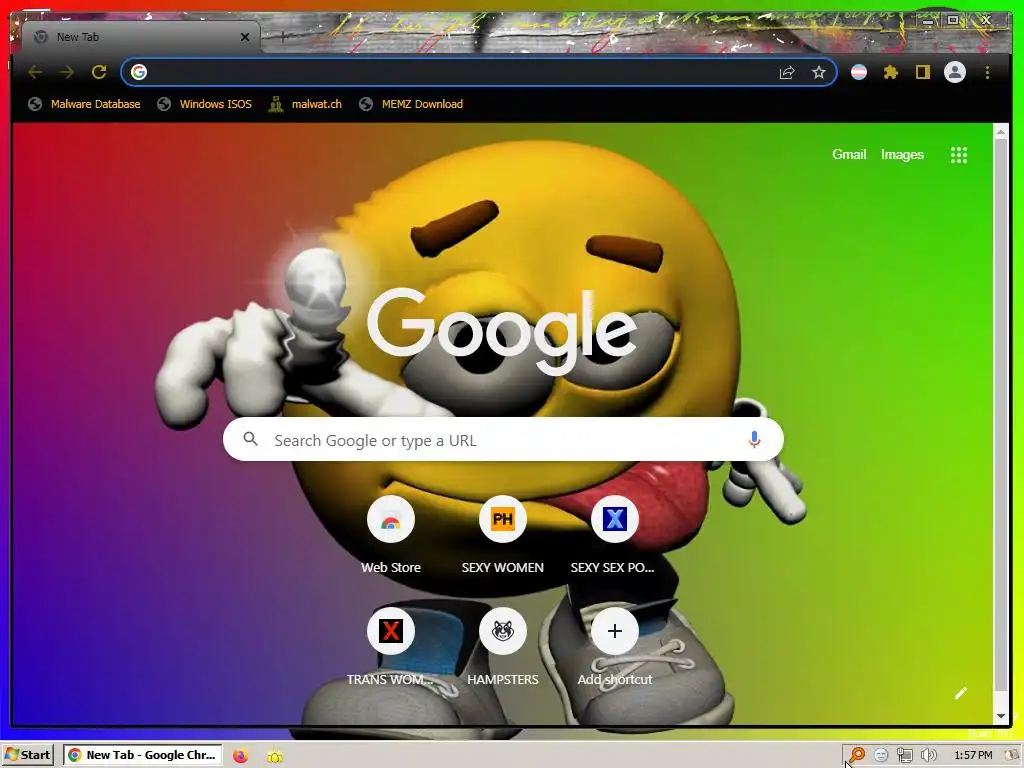
Task: Select the New Tab tab
Action: [141, 37]
